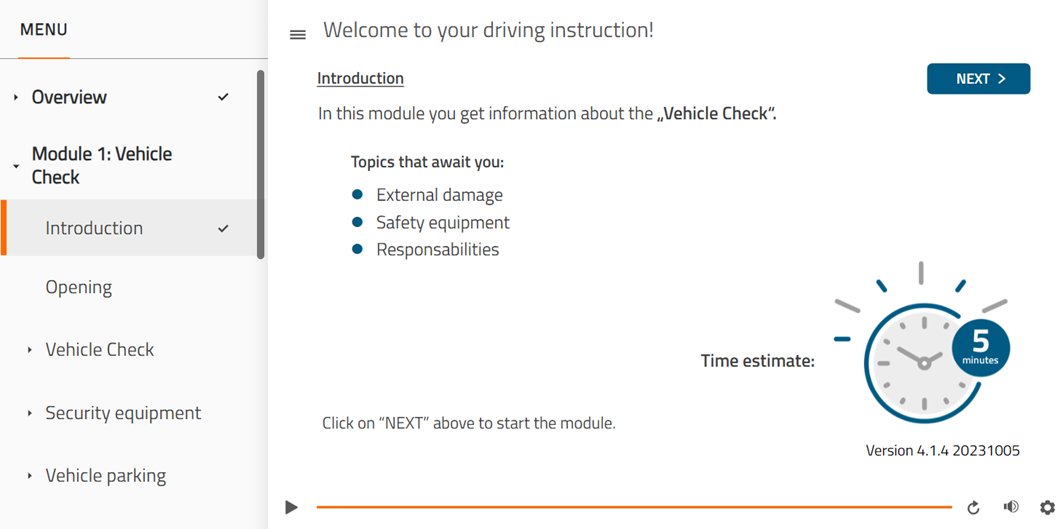Click the Introduction completion checkmark
1060x529 pixels.
[x=223, y=228]
